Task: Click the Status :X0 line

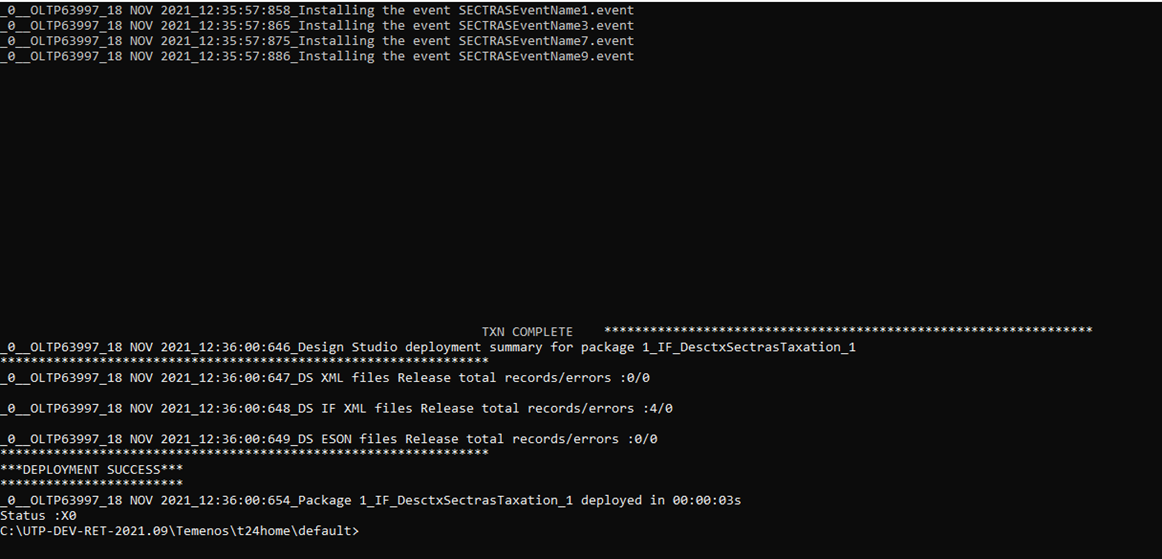Action: (38, 515)
